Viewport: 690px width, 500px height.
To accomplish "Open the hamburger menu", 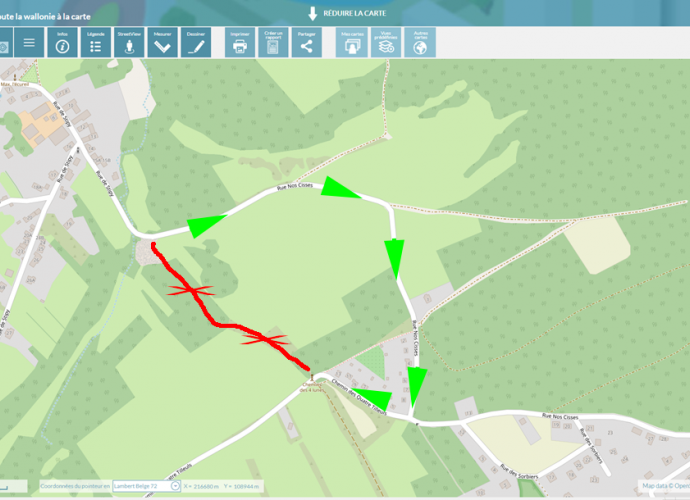I will [x=29, y=42].
